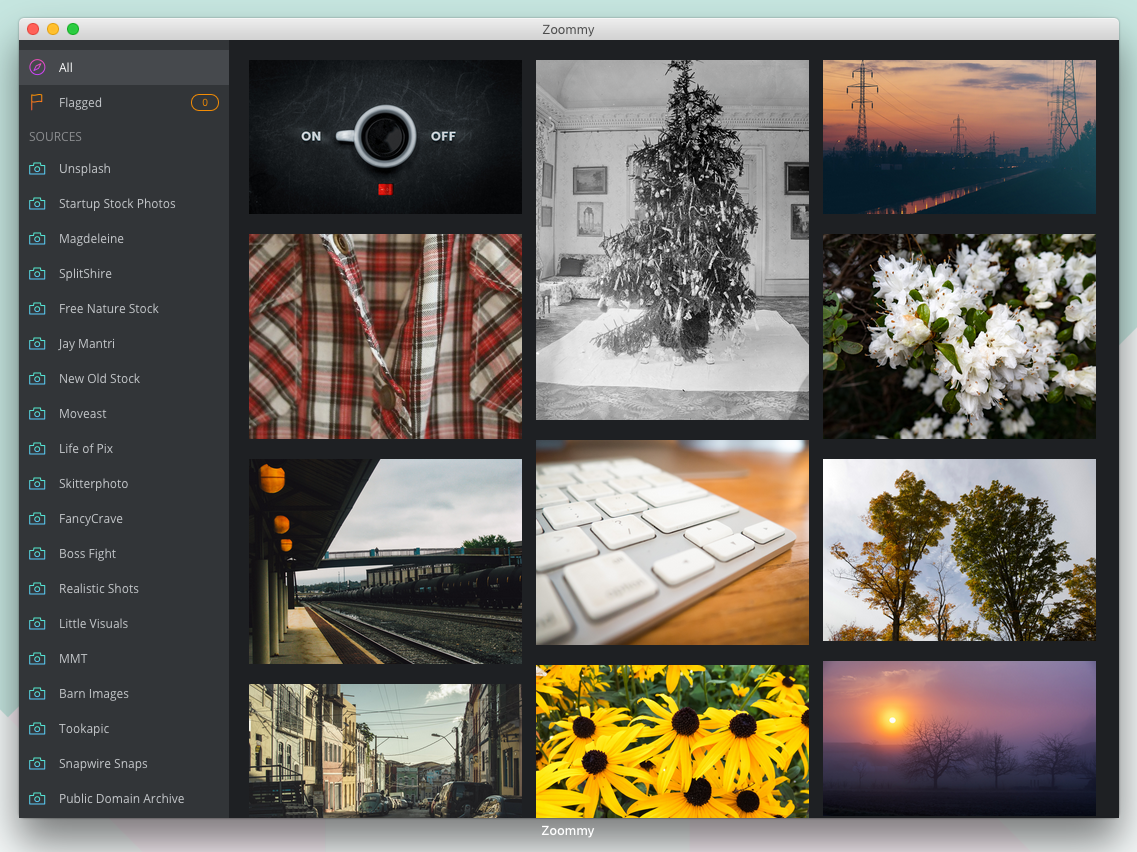Click the camera icon beside Unsplash
Viewport: 1137px width, 852px height.
point(37,169)
